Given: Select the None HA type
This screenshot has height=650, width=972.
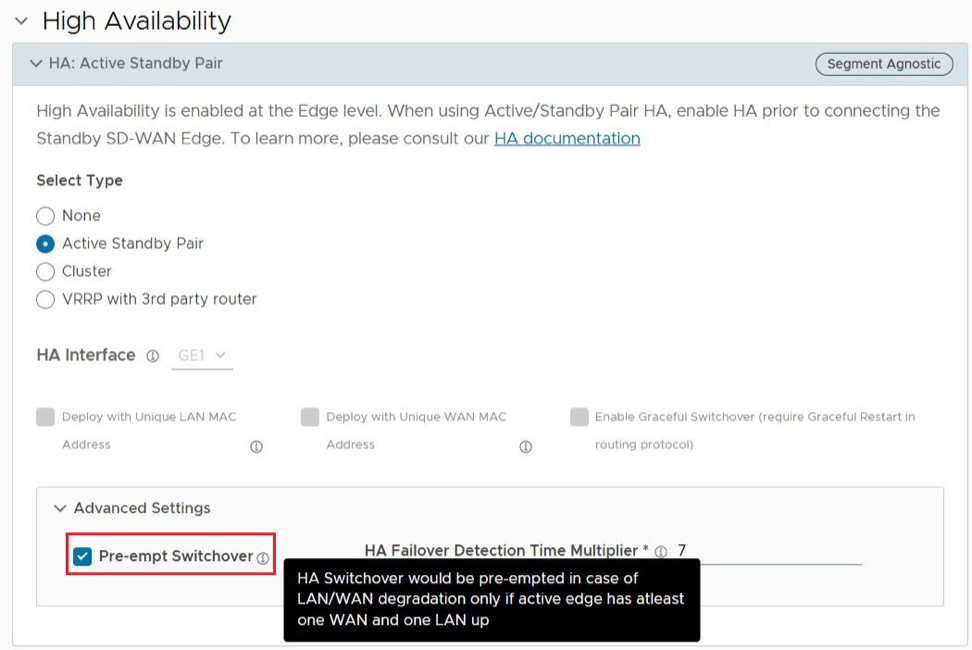Looking at the screenshot, I should click(x=45, y=216).
